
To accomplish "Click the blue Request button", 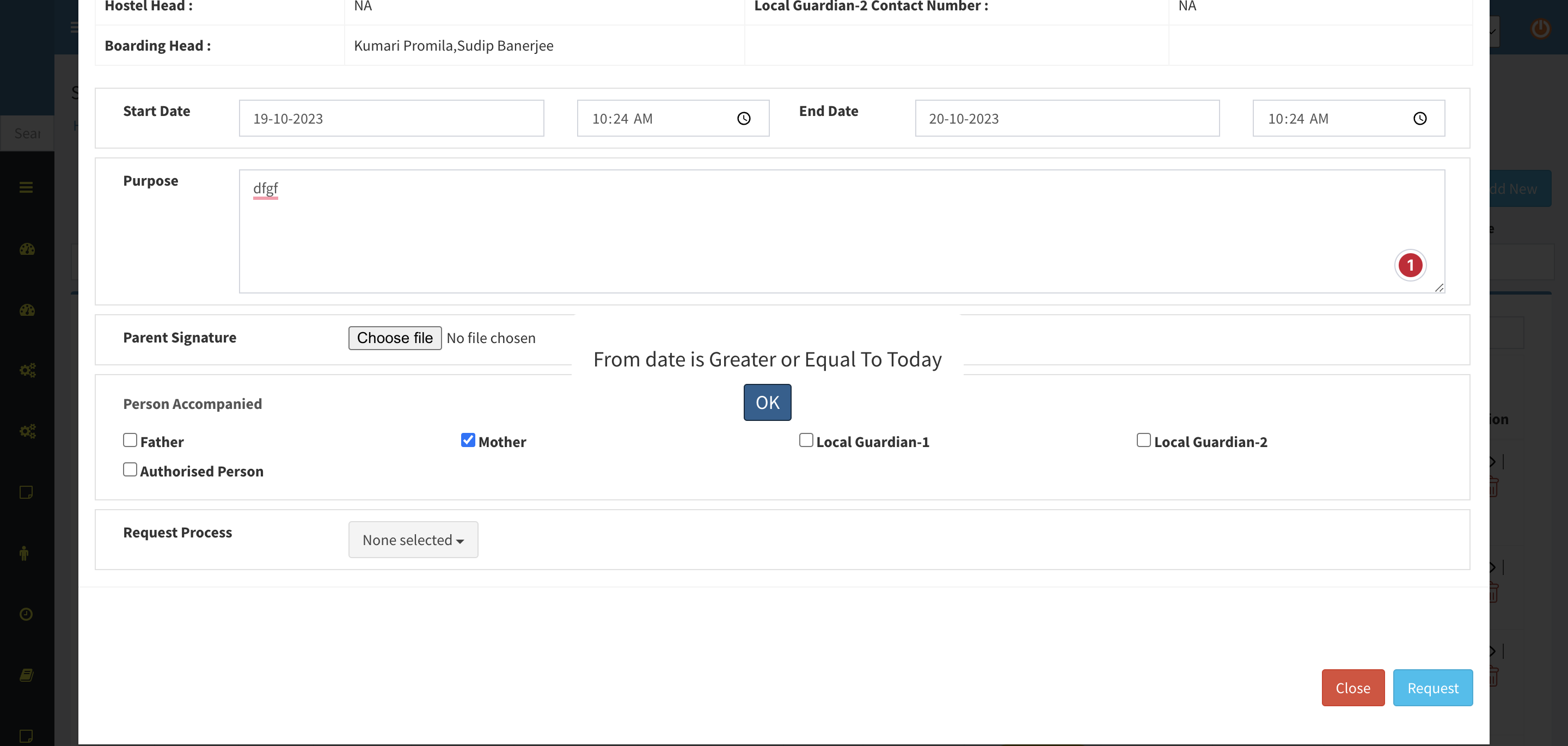I will coord(1432,688).
